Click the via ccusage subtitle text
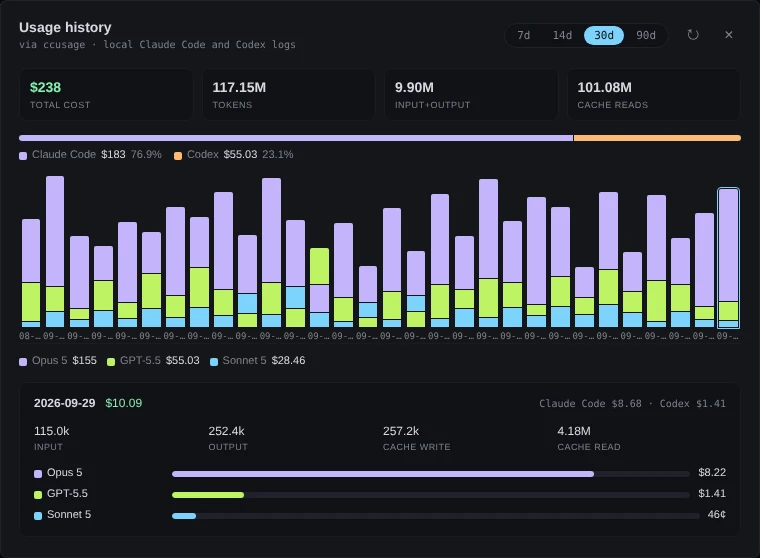This screenshot has width=760, height=558. [x=157, y=45]
